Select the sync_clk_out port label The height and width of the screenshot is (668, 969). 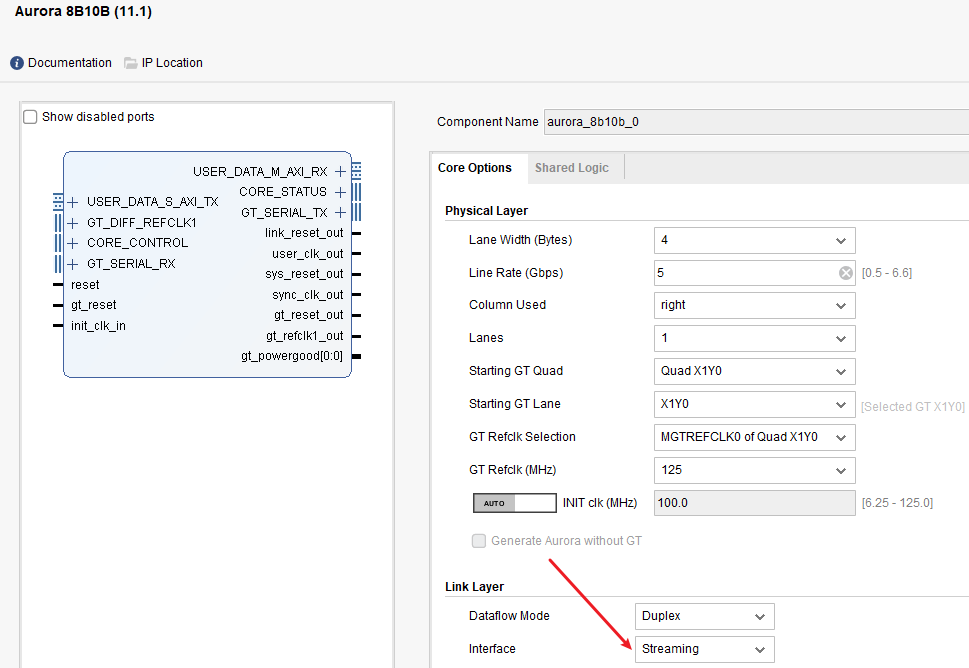pos(308,295)
